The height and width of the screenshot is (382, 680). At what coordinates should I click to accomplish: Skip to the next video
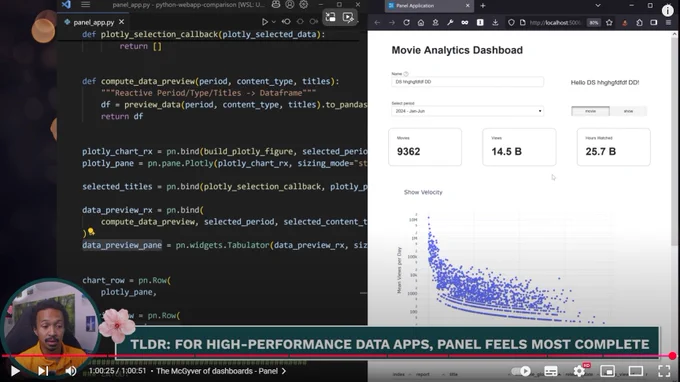(x=43, y=371)
